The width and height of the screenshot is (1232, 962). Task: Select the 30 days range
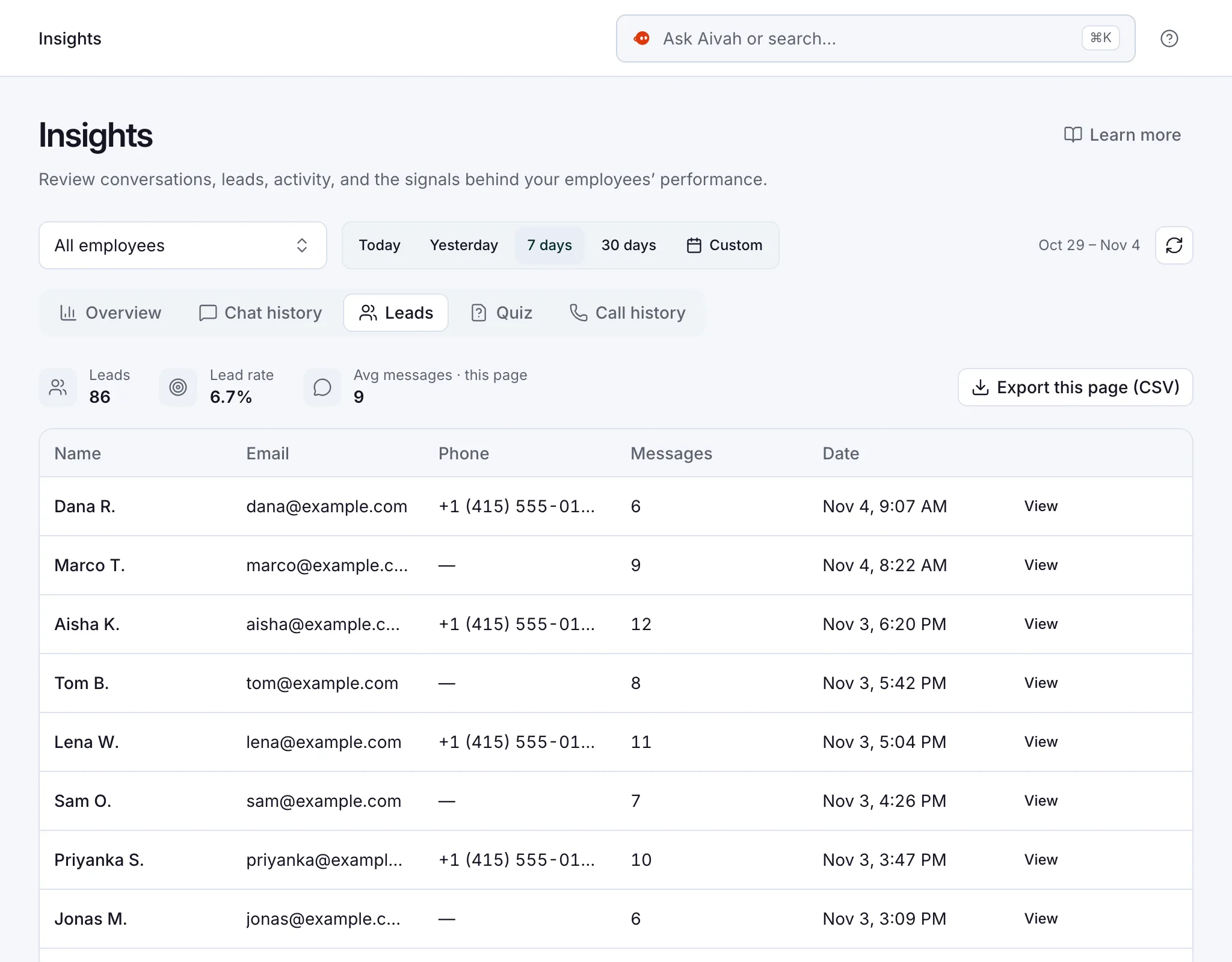click(x=629, y=245)
